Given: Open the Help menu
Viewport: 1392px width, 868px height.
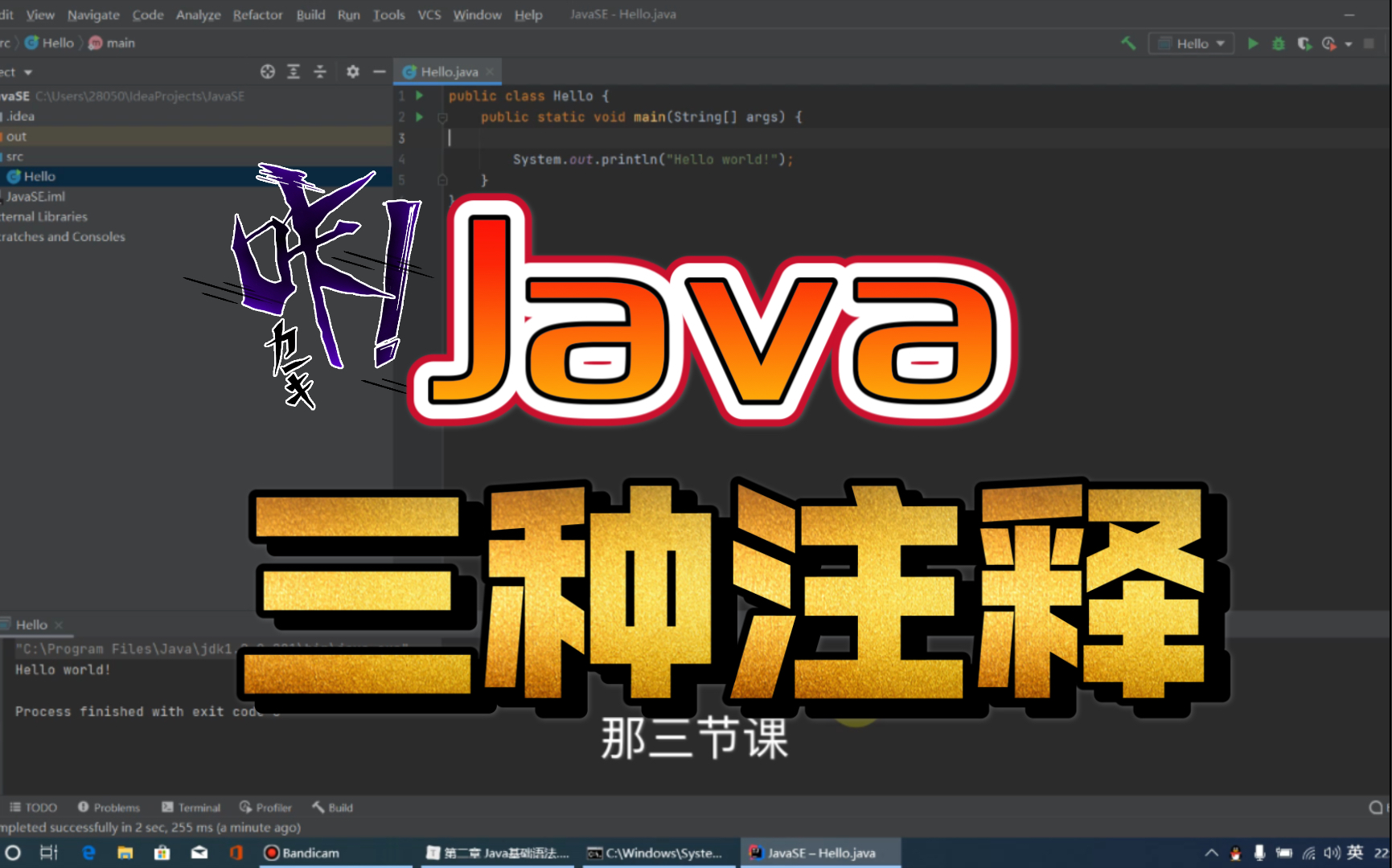Looking at the screenshot, I should click(x=528, y=14).
